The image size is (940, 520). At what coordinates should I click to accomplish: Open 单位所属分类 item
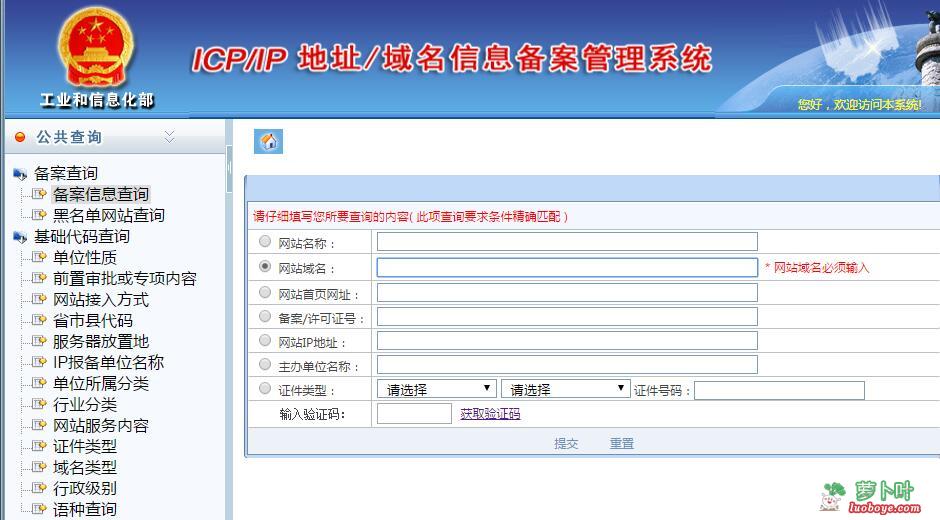click(x=101, y=383)
